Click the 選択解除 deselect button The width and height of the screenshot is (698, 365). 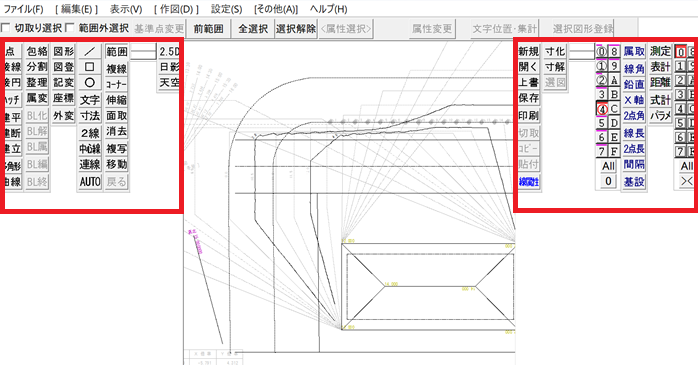point(296,29)
